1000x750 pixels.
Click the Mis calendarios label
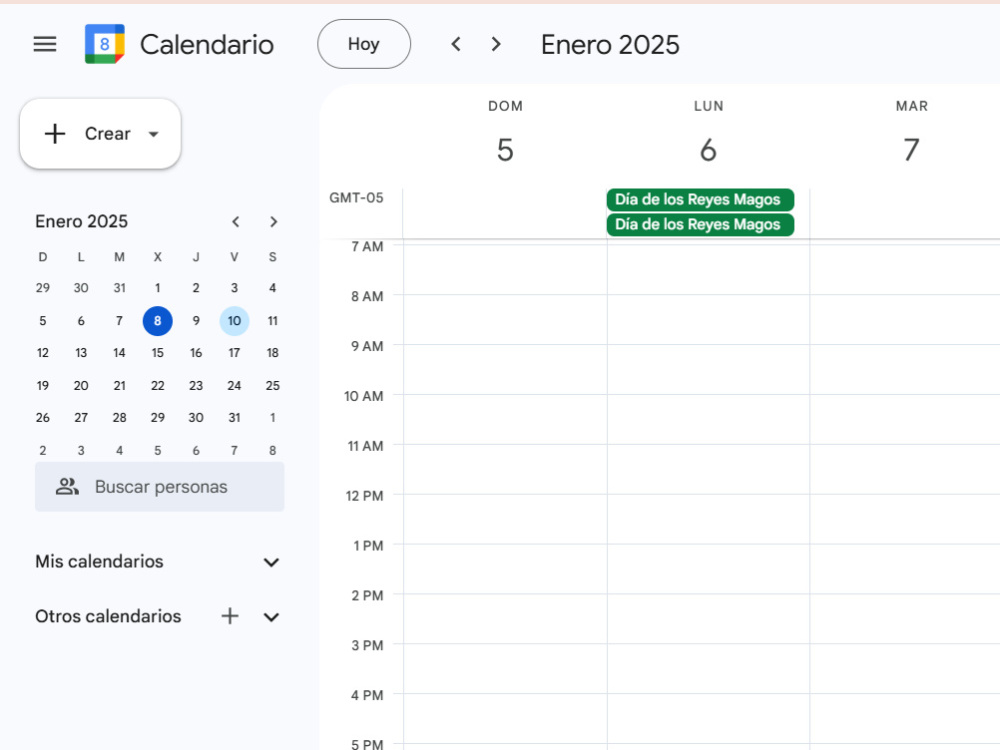(x=99, y=561)
